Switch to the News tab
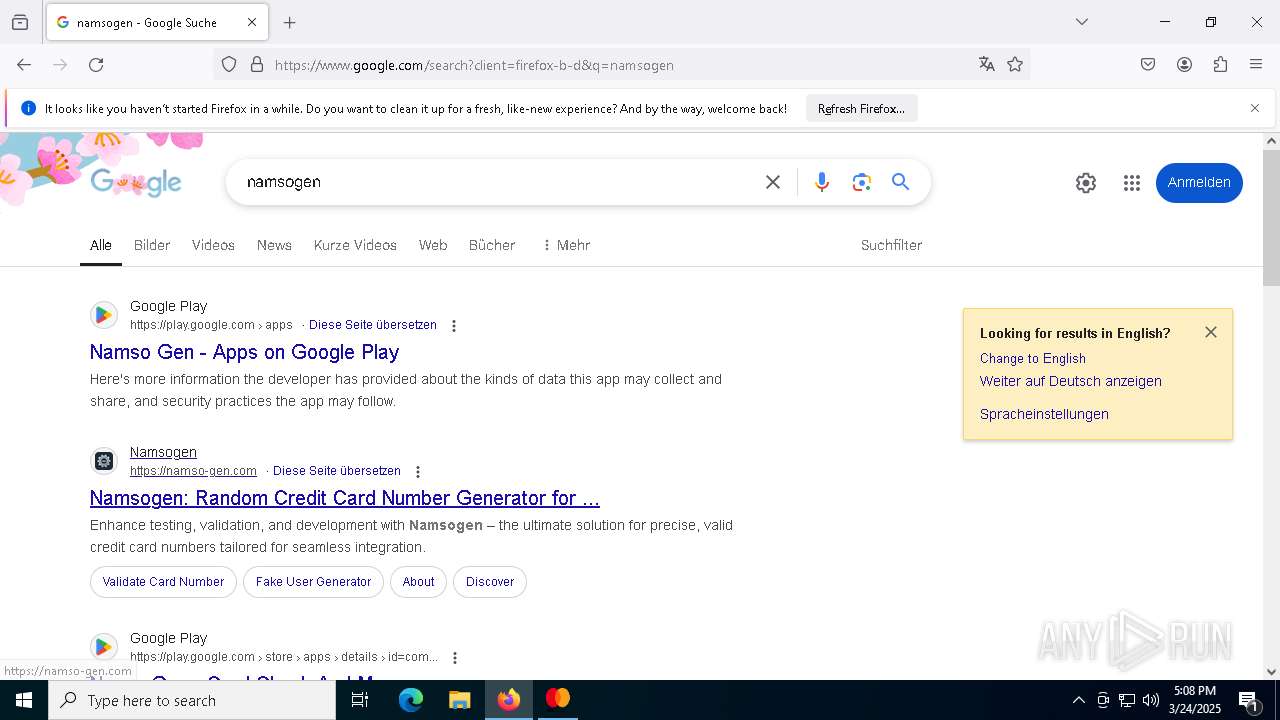Screen dimensions: 1280x720 [x=274, y=245]
